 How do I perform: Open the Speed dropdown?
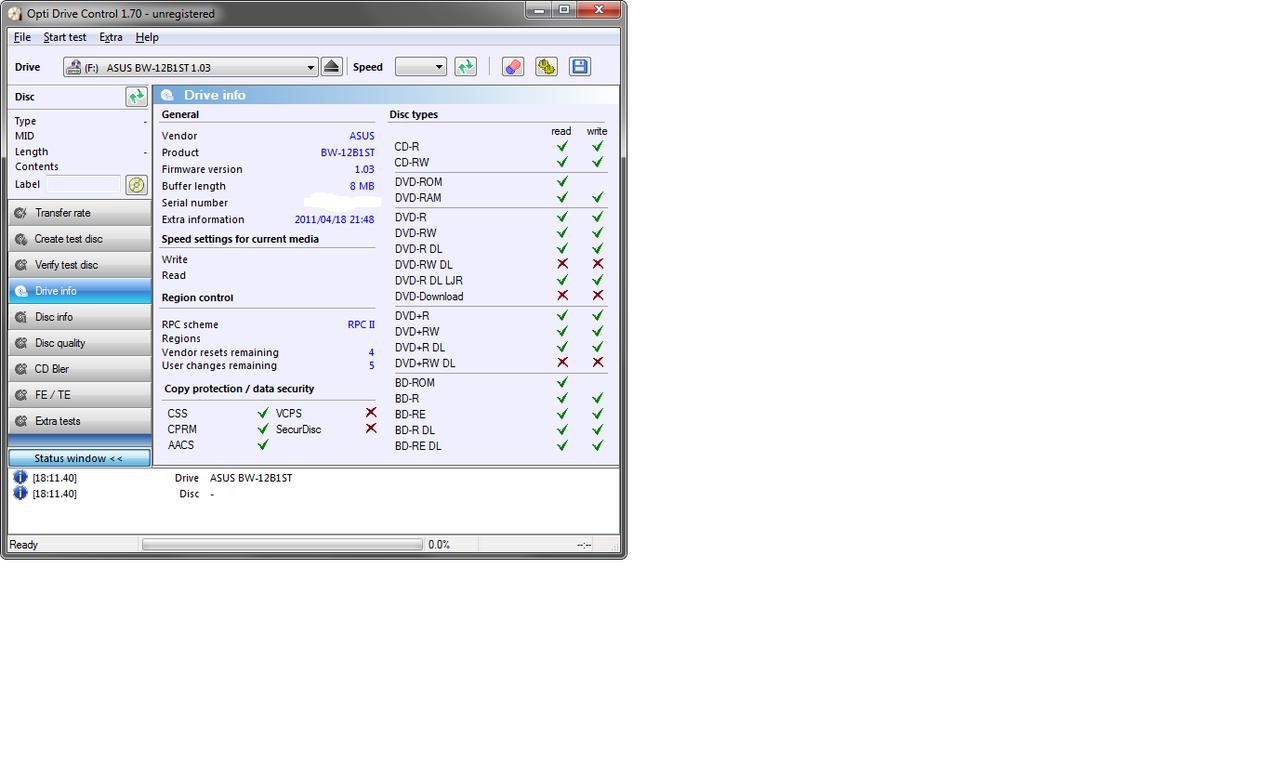420,67
